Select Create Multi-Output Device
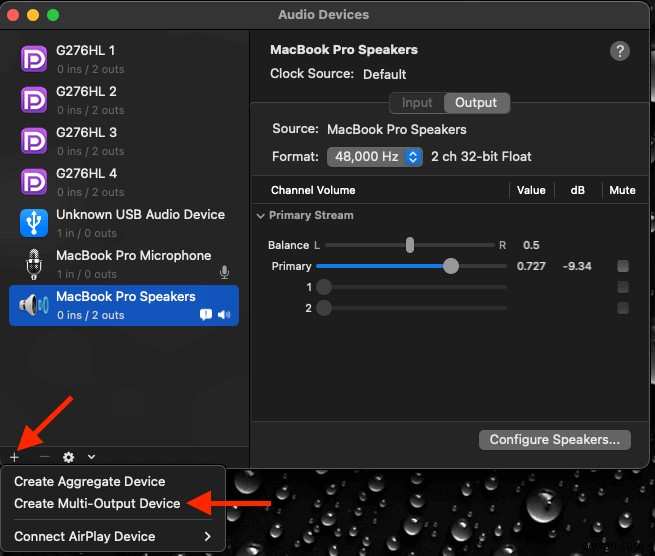 pyautogui.click(x=97, y=503)
